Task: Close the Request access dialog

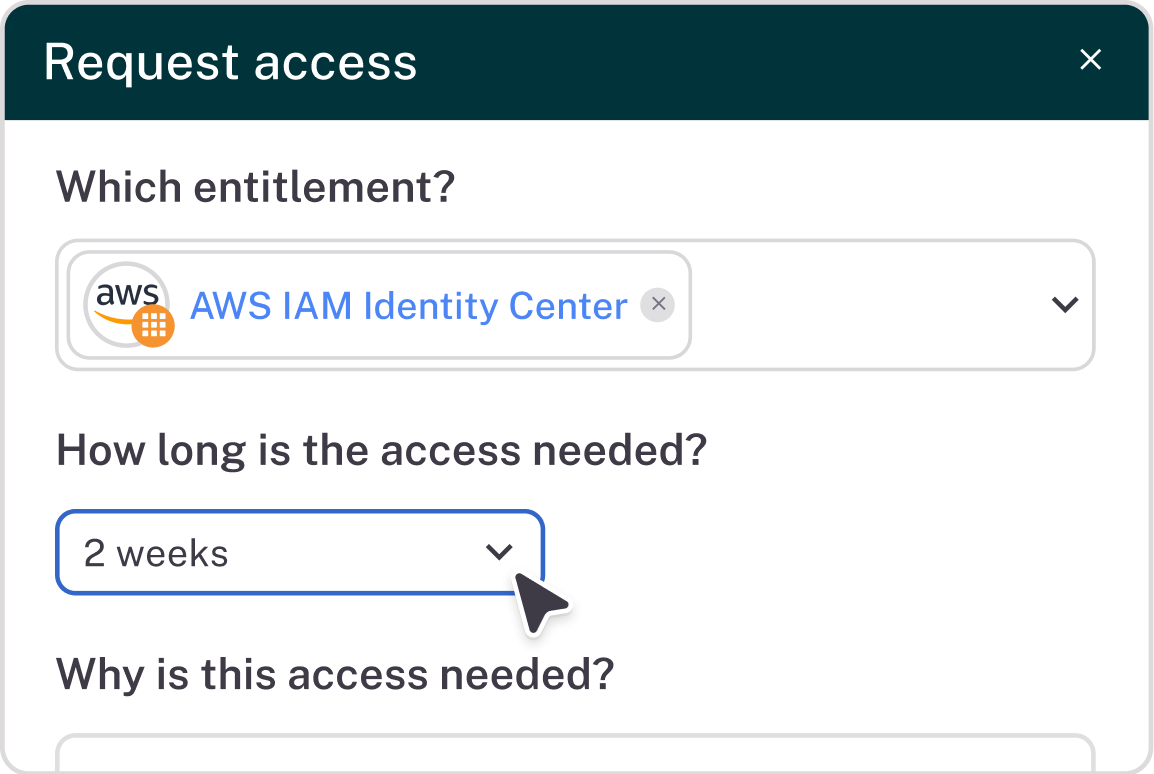Action: (x=1090, y=60)
